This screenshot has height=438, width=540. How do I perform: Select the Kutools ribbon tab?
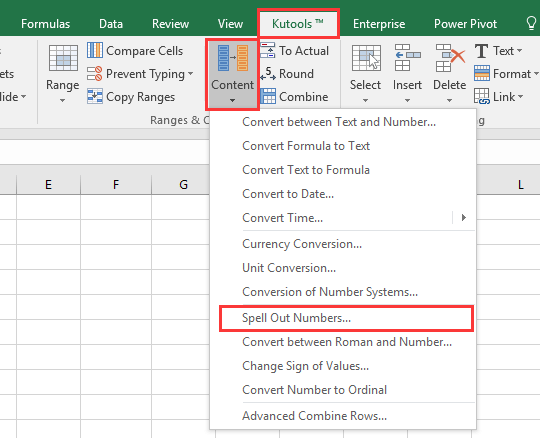click(x=298, y=24)
